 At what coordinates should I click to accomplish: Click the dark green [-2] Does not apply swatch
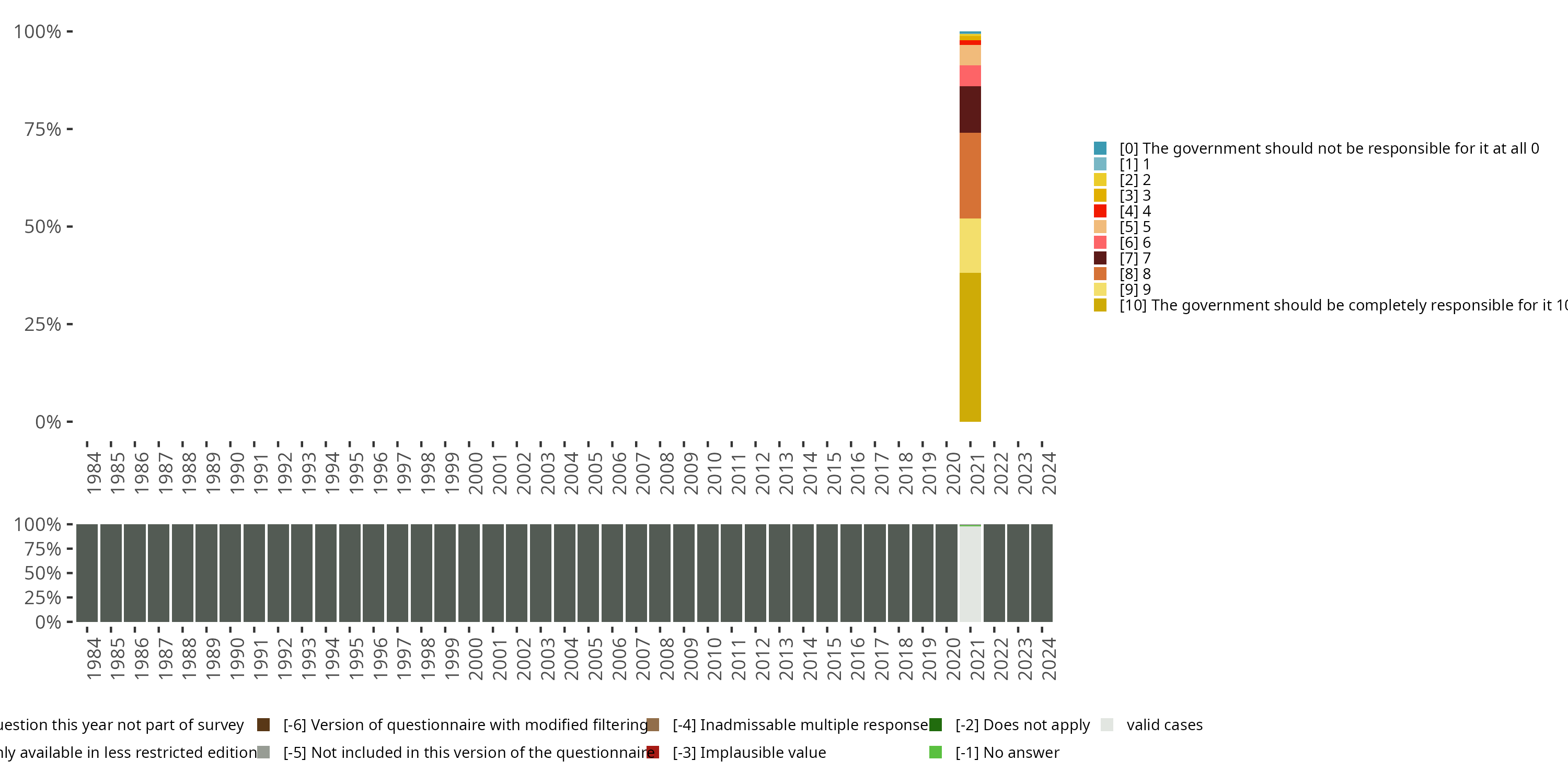[x=936, y=724]
